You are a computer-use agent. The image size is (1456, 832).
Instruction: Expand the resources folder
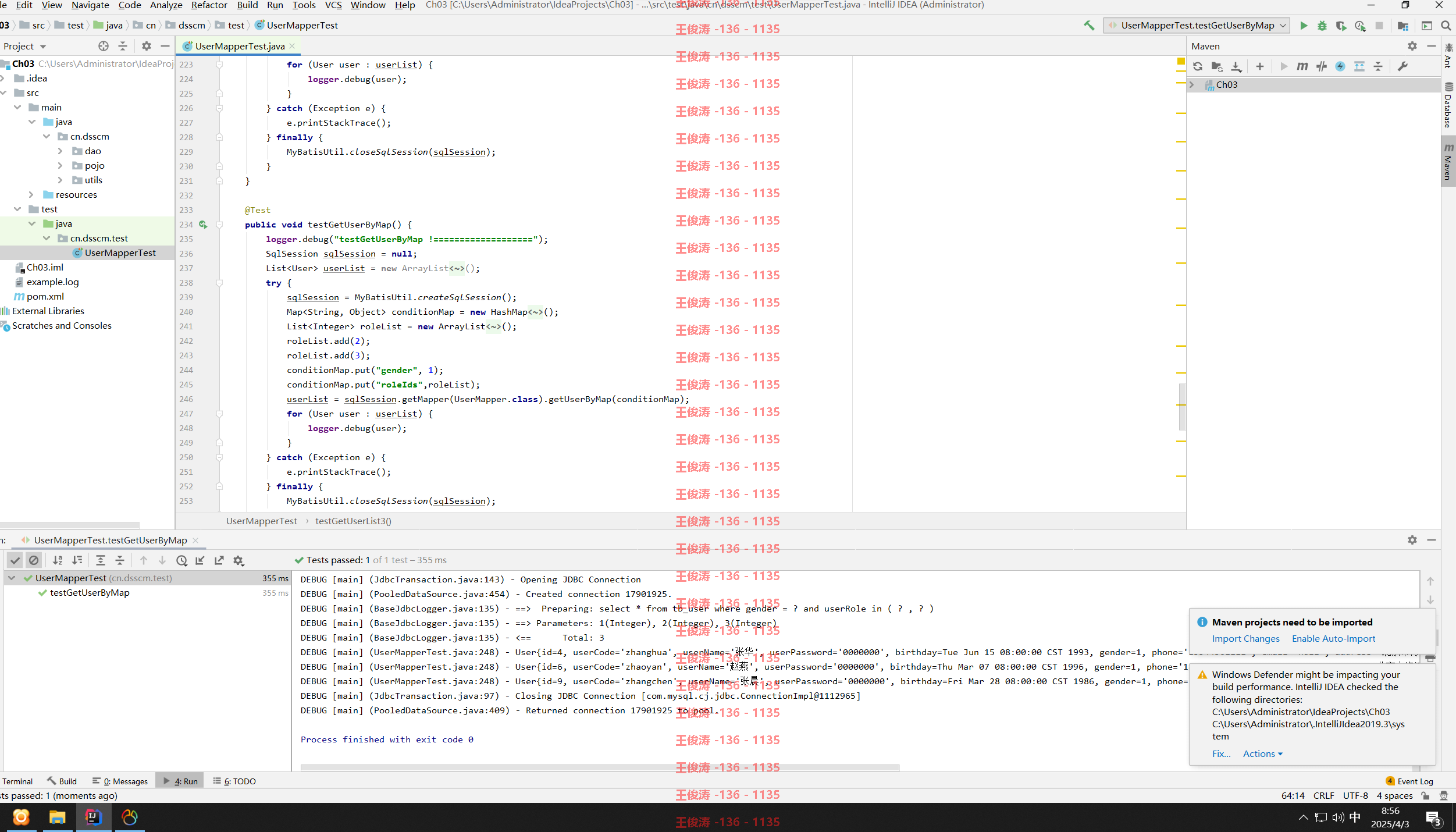tap(31, 195)
